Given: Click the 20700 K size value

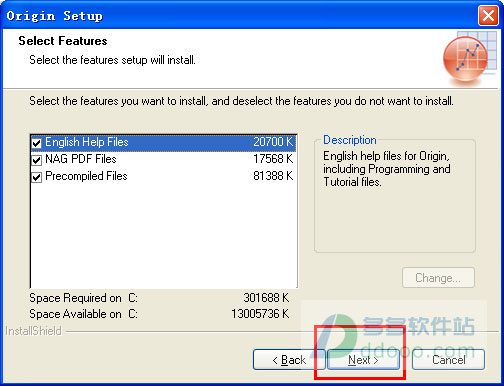Looking at the screenshot, I should 273,142.
